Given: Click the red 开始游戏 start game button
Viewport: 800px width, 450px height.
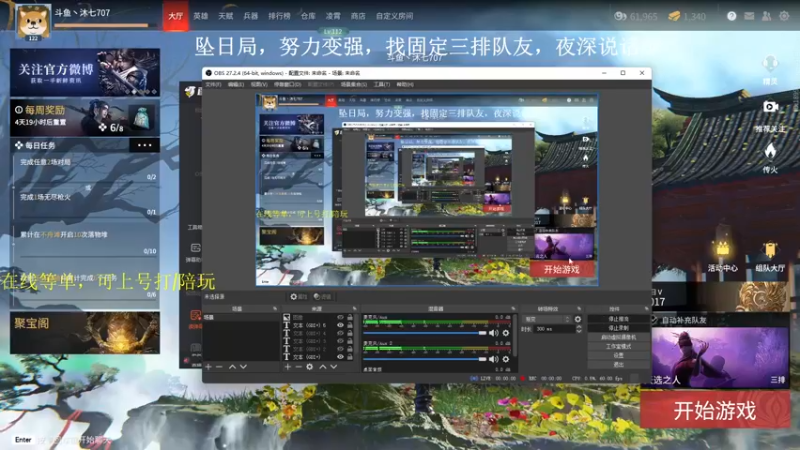Looking at the screenshot, I should coord(715,410).
